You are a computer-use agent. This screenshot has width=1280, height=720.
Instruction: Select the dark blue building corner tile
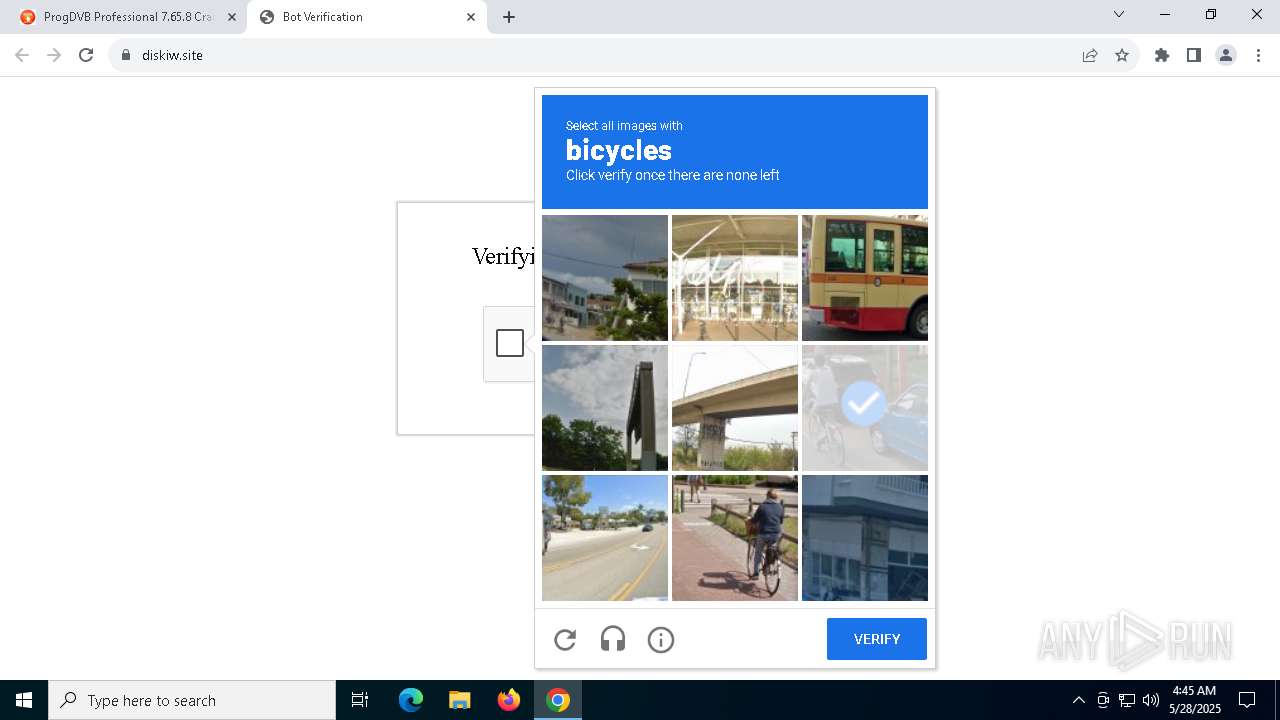click(865, 538)
